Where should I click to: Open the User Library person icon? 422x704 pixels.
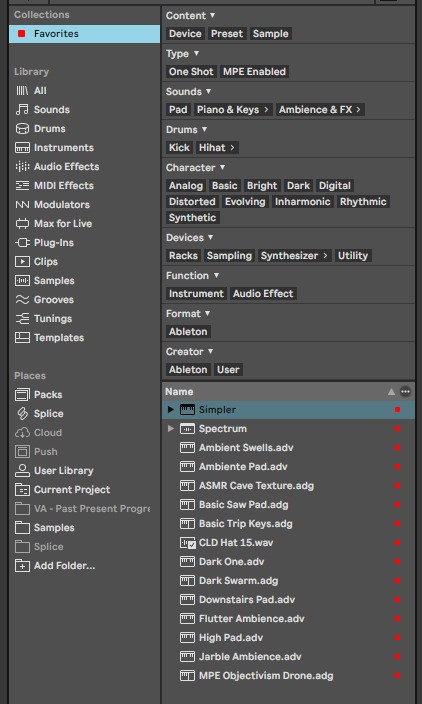tap(22, 471)
